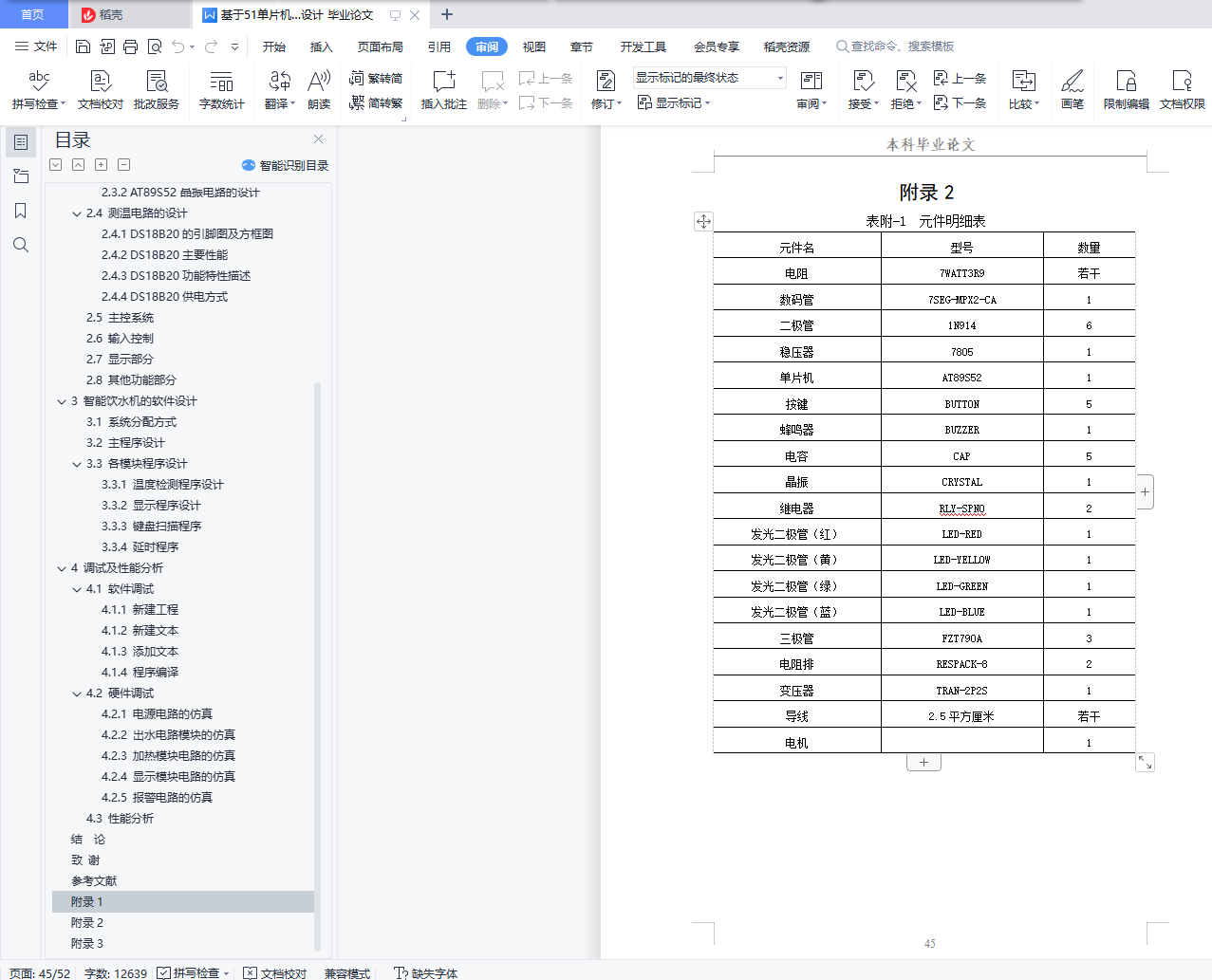Viewport: 1212px width, 980px height.
Task: Convert text to traditional Chinese (繁转简)
Action: point(376,78)
